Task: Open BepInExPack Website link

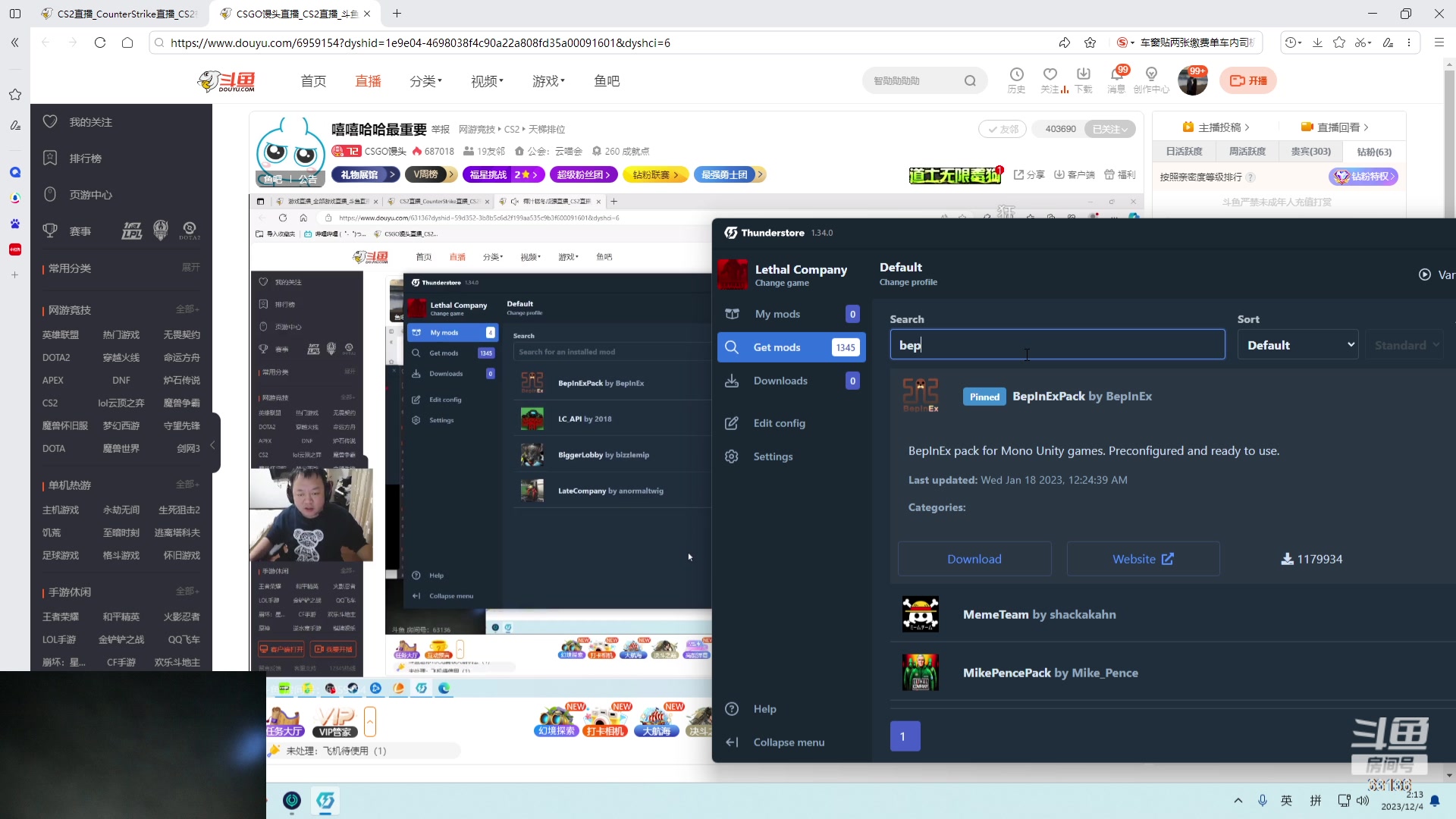Action: pos(1144,559)
